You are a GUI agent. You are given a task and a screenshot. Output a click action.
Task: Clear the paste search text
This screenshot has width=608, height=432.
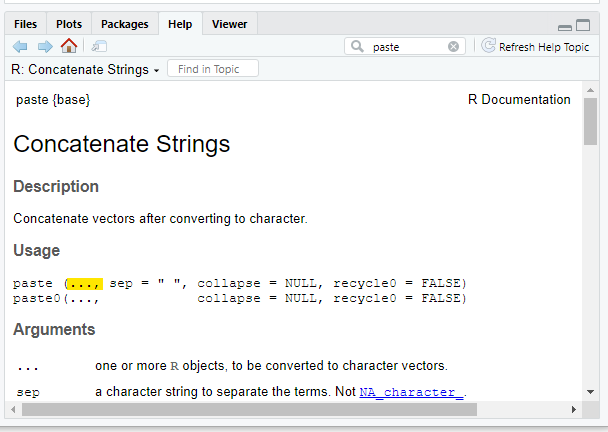click(453, 47)
